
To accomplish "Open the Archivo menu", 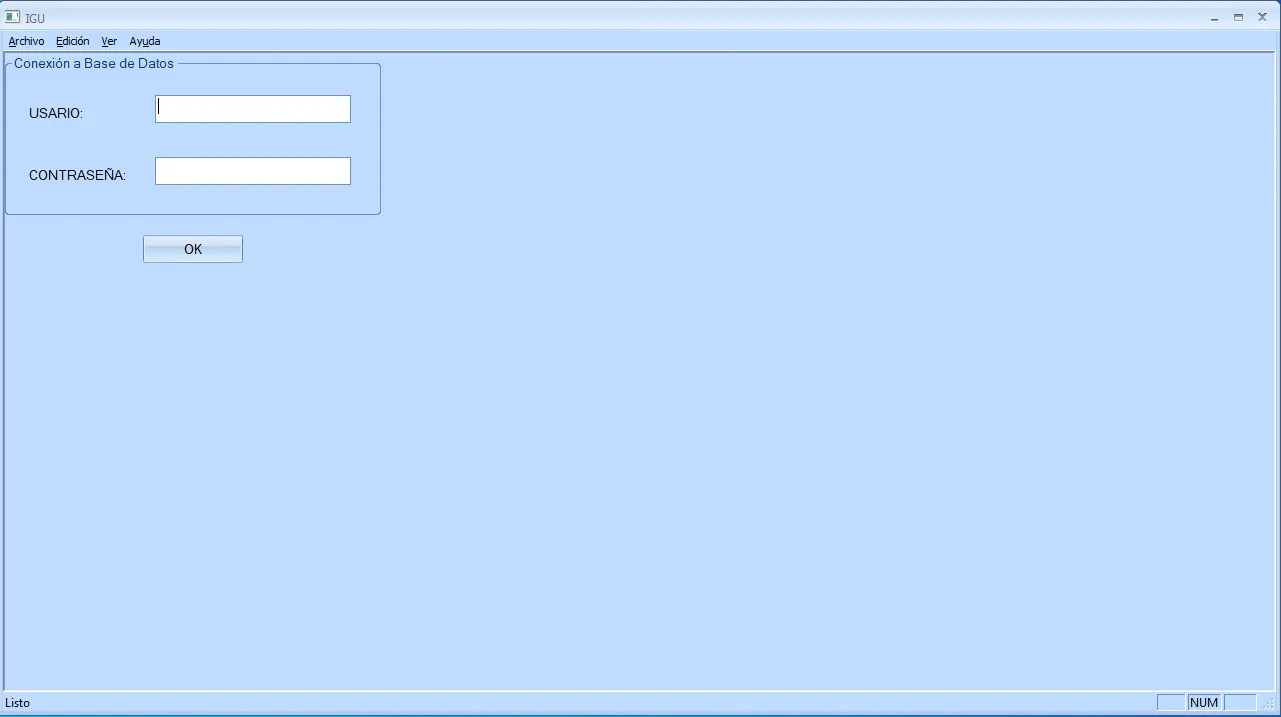I will click(26, 41).
